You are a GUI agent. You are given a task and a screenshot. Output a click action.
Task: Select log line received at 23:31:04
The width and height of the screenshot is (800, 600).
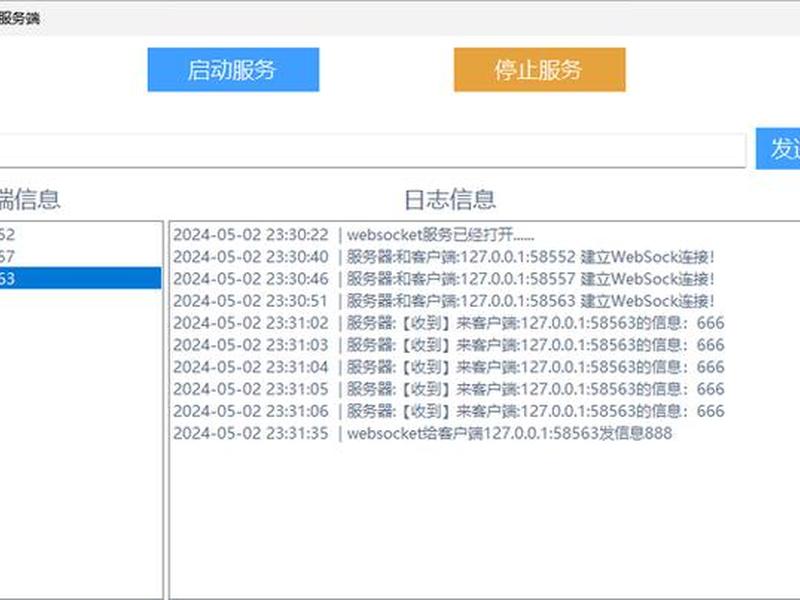point(448,366)
